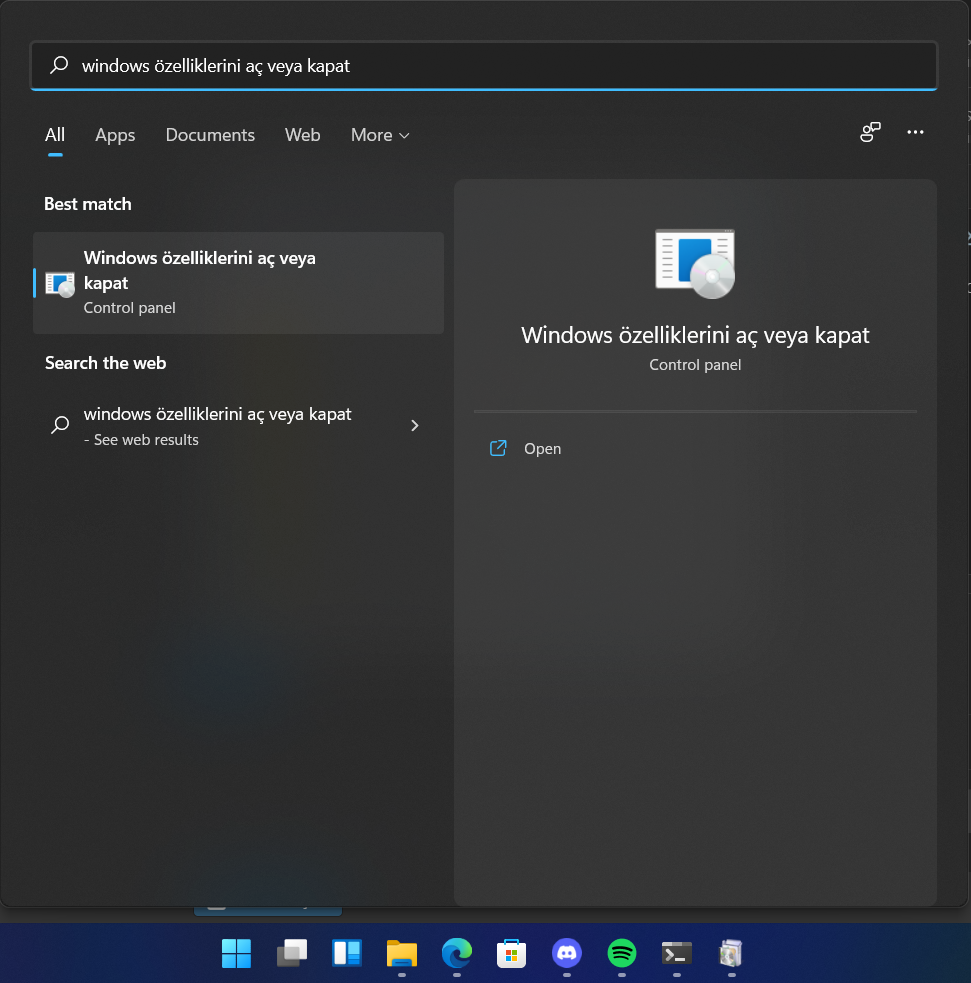Expand the web result chevron arrow

click(x=414, y=426)
